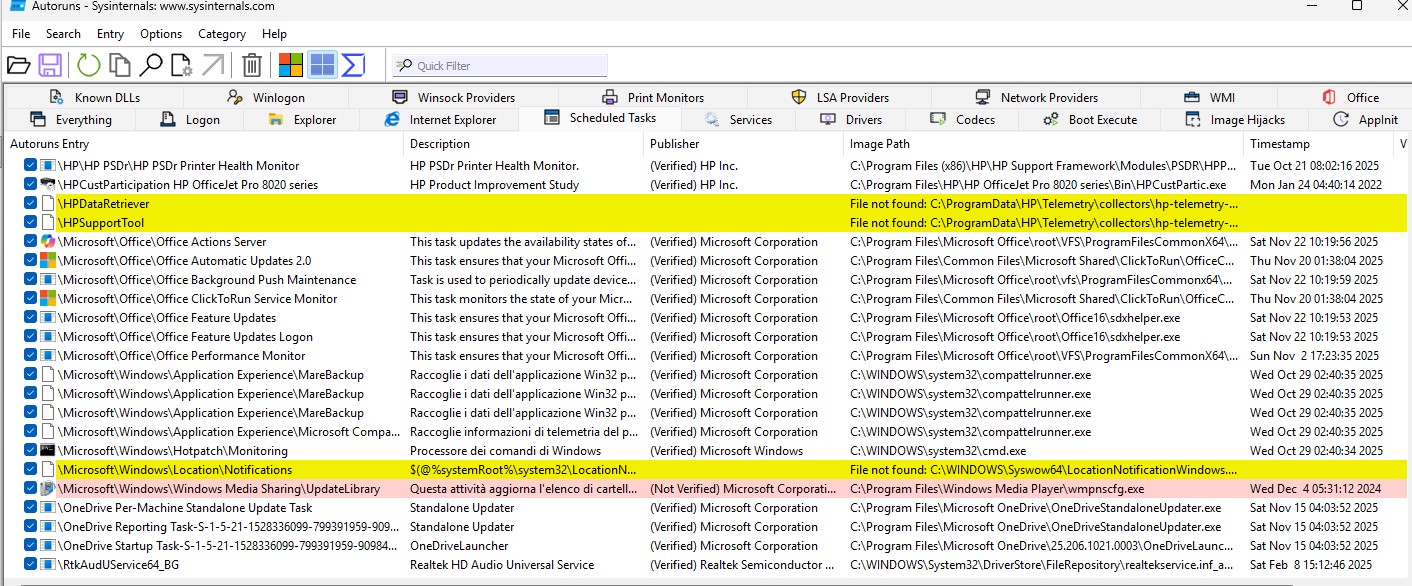This screenshot has height=586, width=1412.
Task: Open a saved Autoruns file
Action: (20, 64)
